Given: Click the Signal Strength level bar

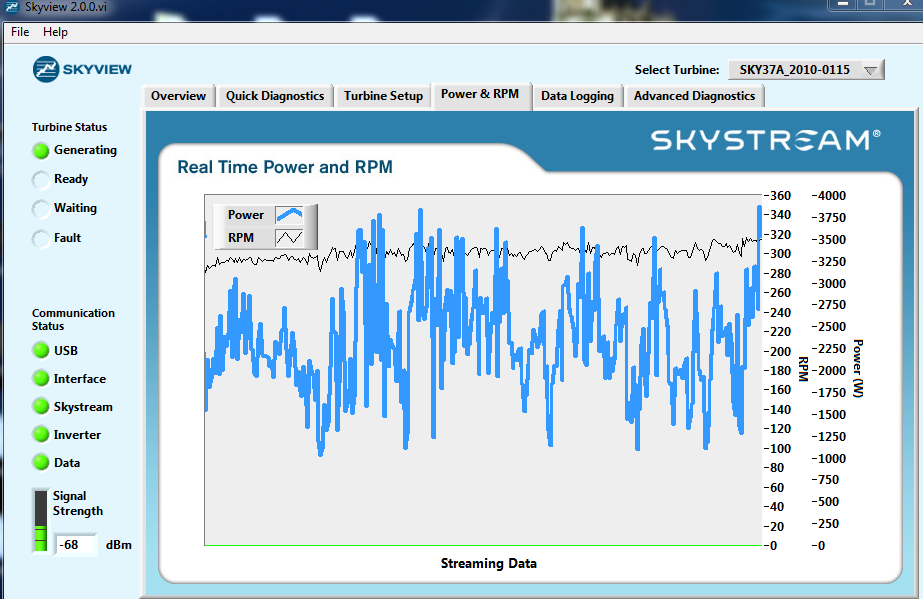Looking at the screenshot, I should click(x=40, y=520).
